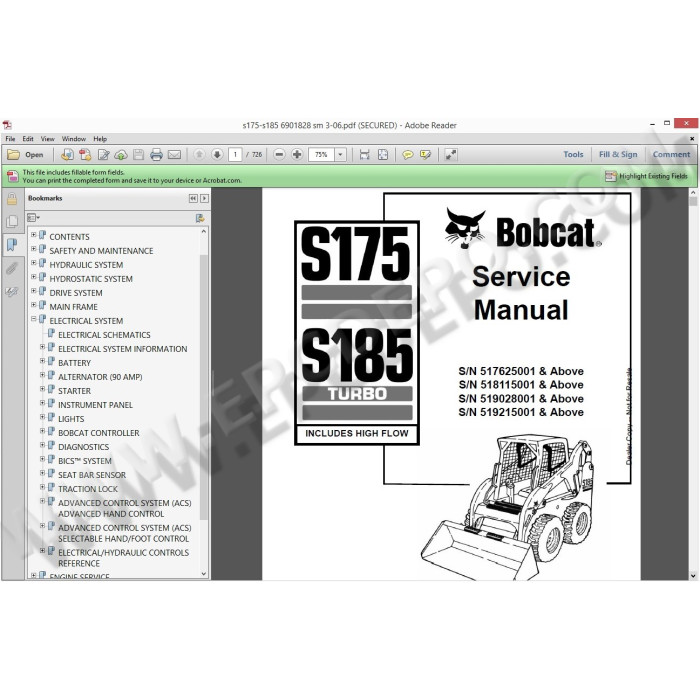The height and width of the screenshot is (700, 700).
Task: Expand the MAIN FRAME bookmark
Action: (33, 305)
